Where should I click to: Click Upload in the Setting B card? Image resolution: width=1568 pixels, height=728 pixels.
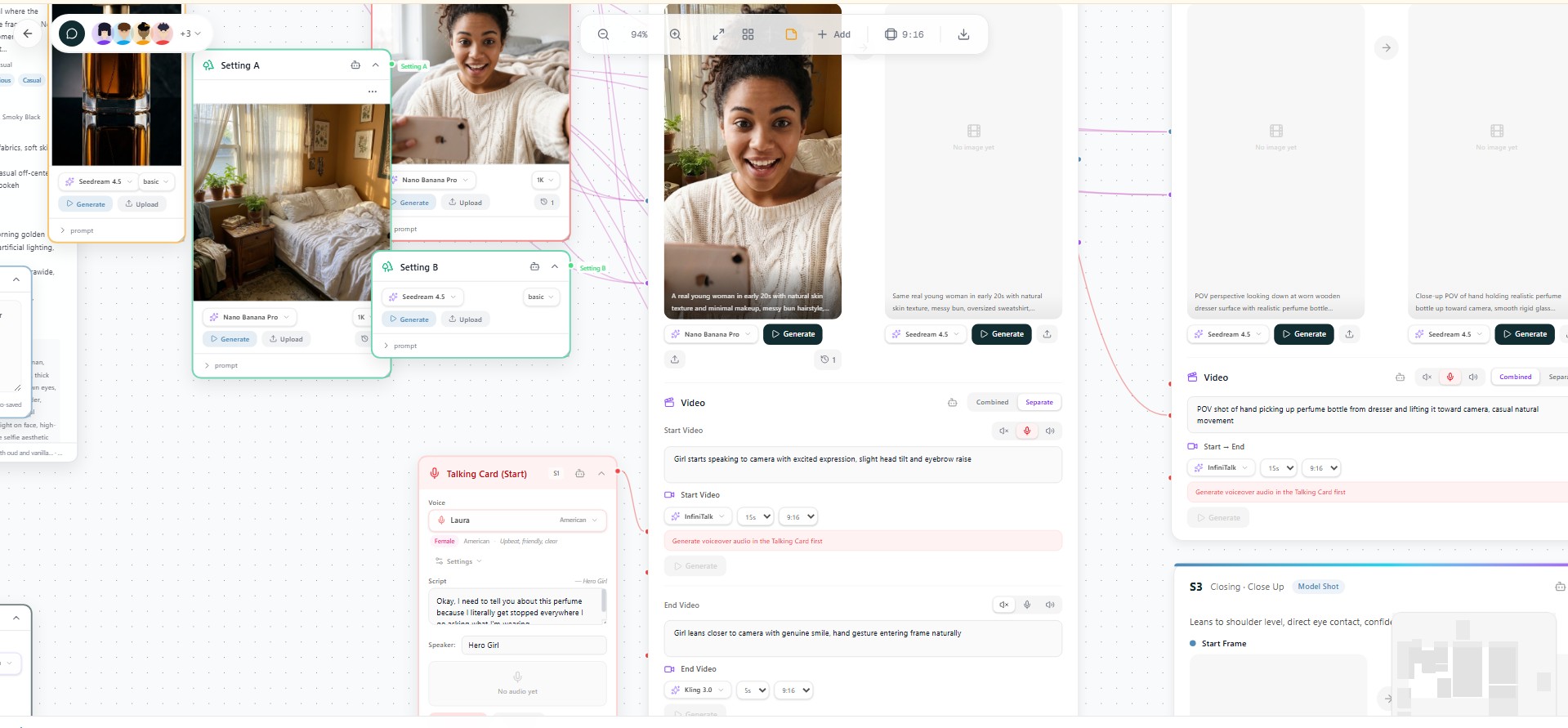(465, 319)
